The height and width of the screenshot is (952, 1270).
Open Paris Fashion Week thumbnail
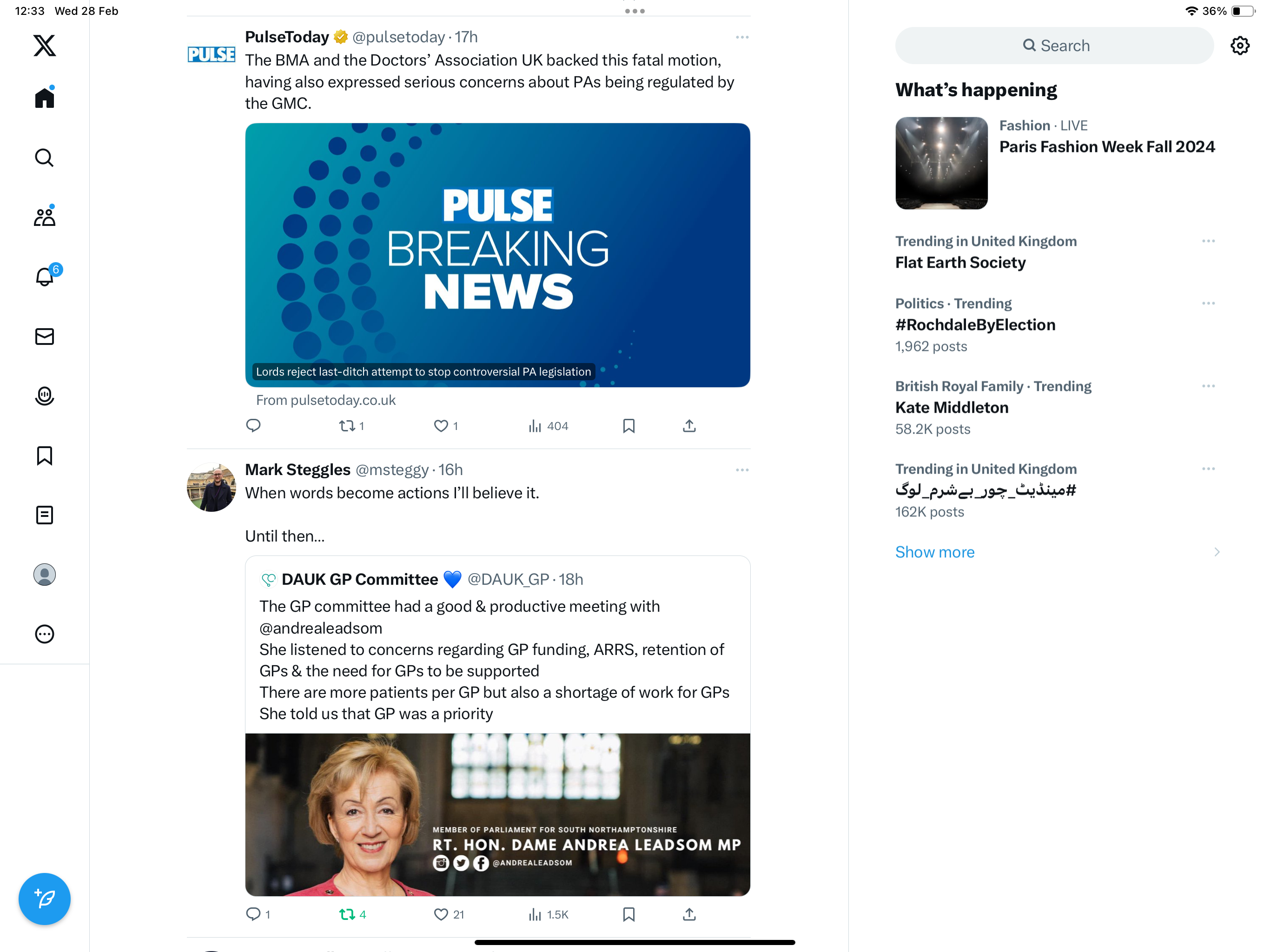click(942, 163)
